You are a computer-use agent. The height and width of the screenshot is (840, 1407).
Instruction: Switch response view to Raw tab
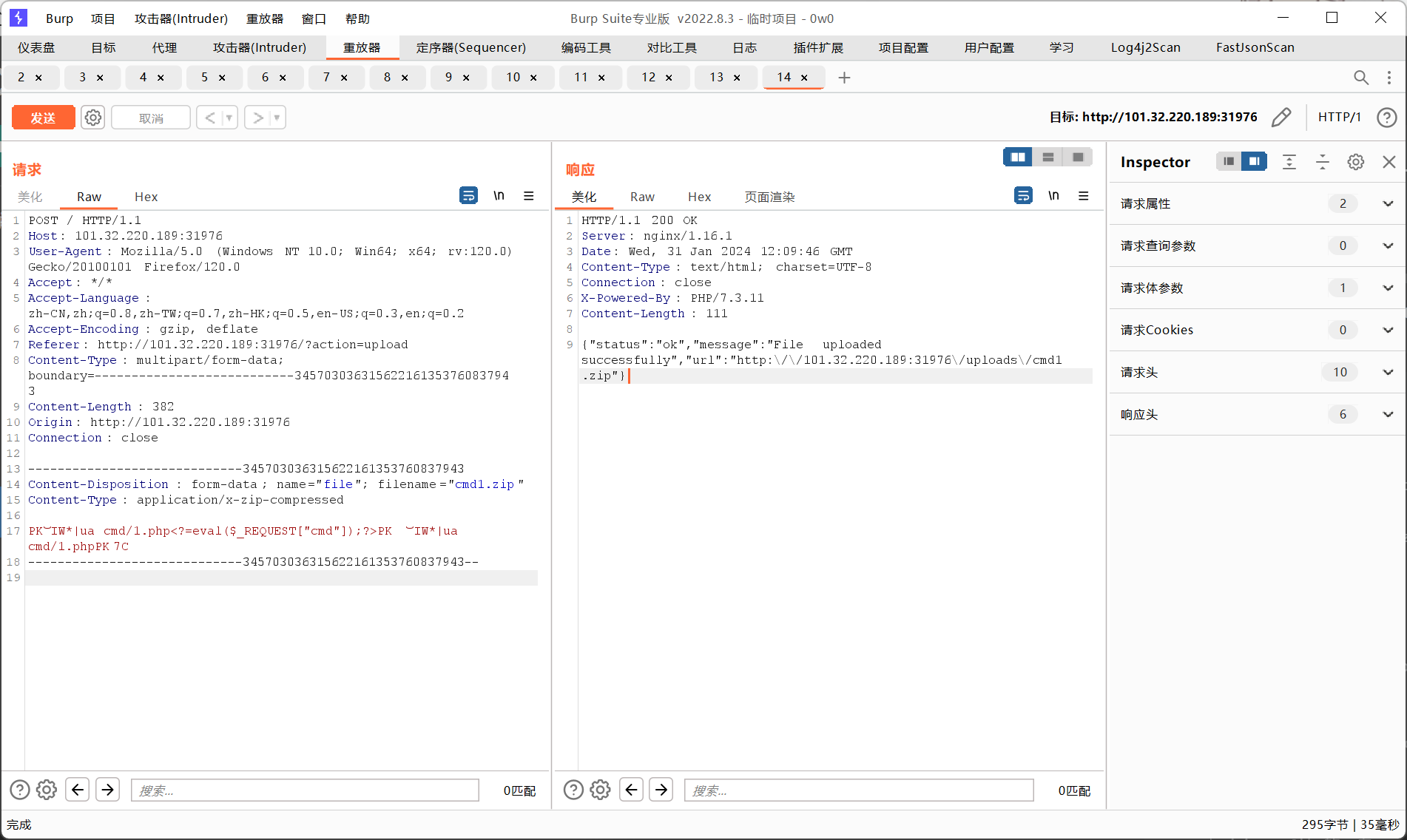[x=642, y=197]
